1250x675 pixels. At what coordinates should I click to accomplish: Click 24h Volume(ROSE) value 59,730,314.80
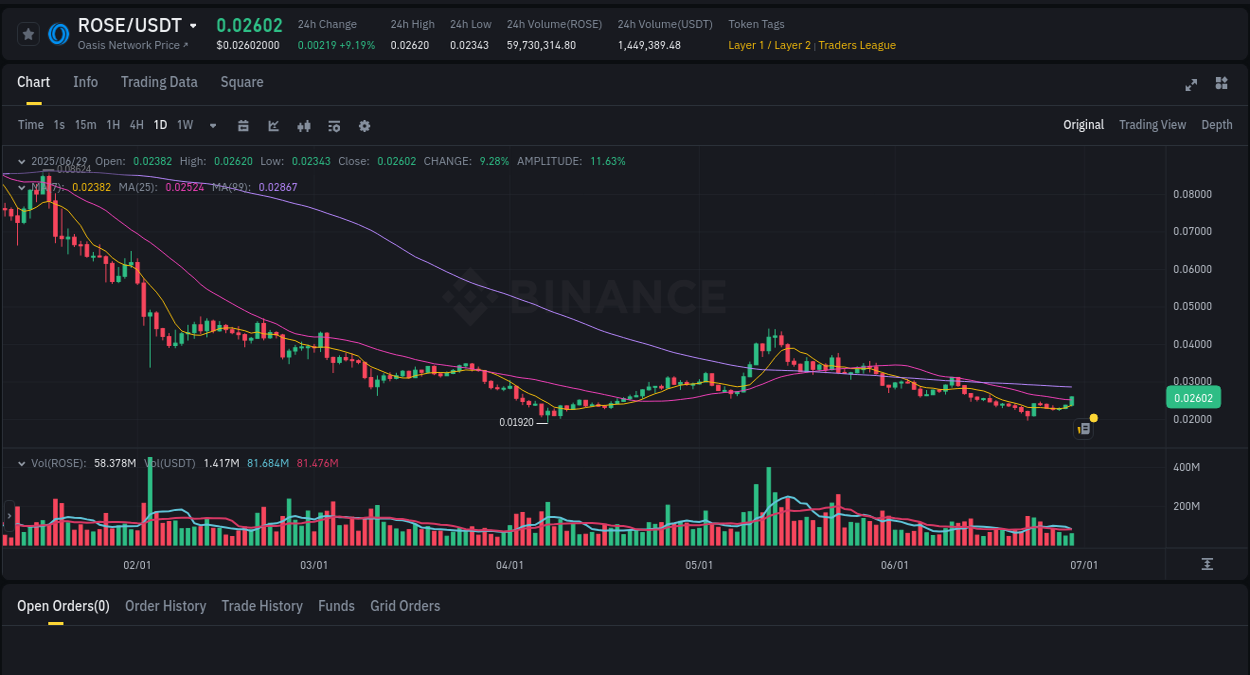(x=541, y=45)
